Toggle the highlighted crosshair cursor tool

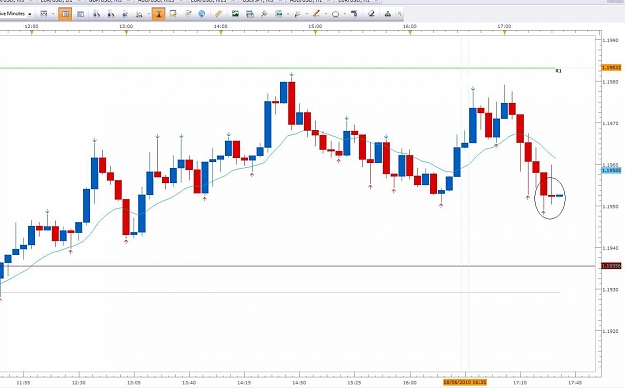(x=158, y=14)
